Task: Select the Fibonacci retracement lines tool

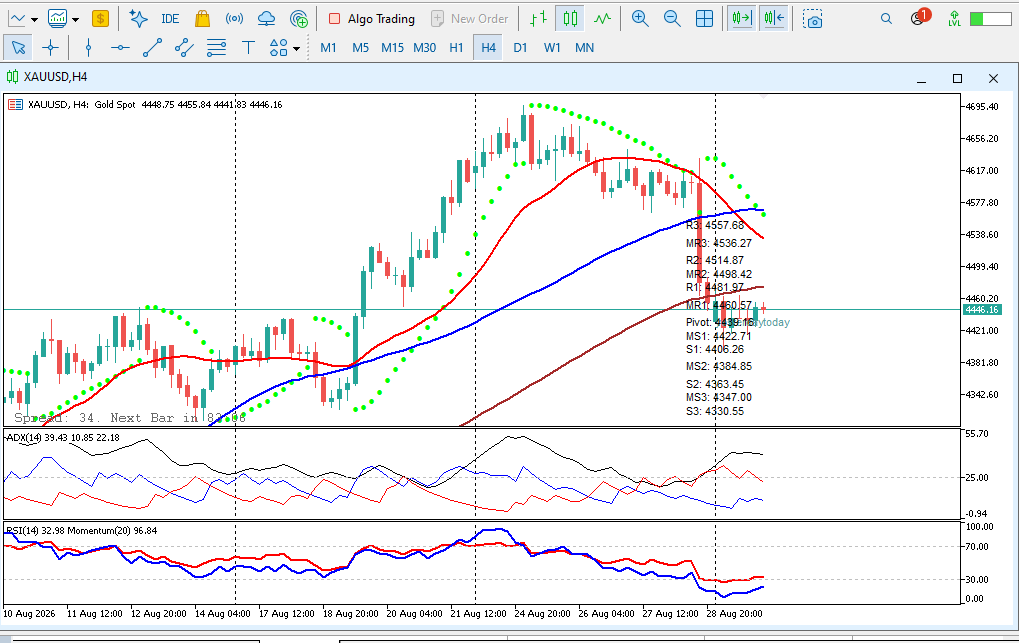Action: (216, 48)
